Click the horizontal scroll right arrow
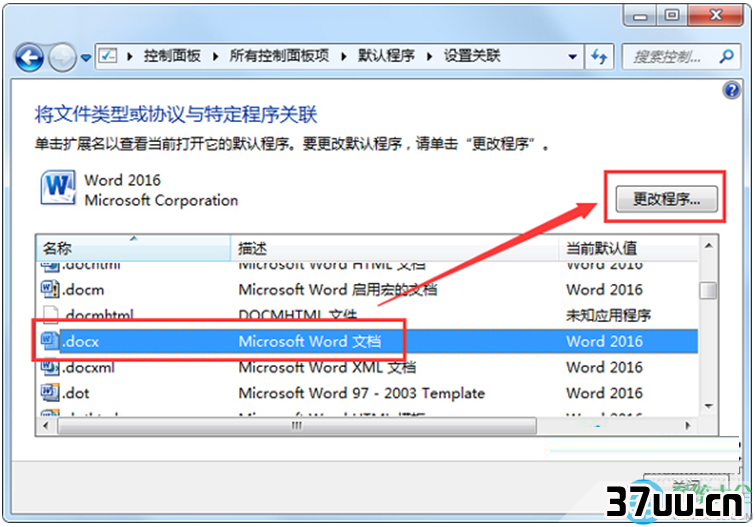Viewport: 755px width, 527px height. pyautogui.click(x=688, y=425)
